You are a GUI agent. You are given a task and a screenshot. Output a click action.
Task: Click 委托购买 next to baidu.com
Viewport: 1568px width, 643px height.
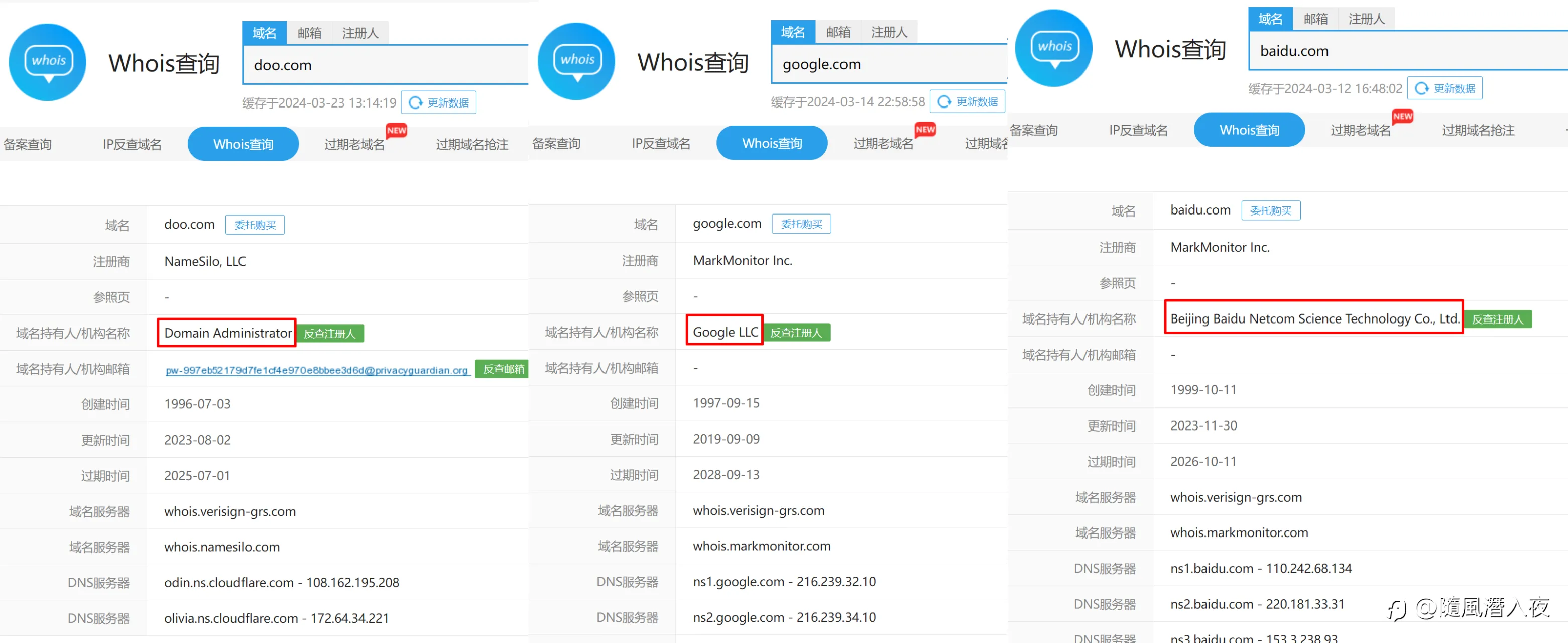point(1271,210)
